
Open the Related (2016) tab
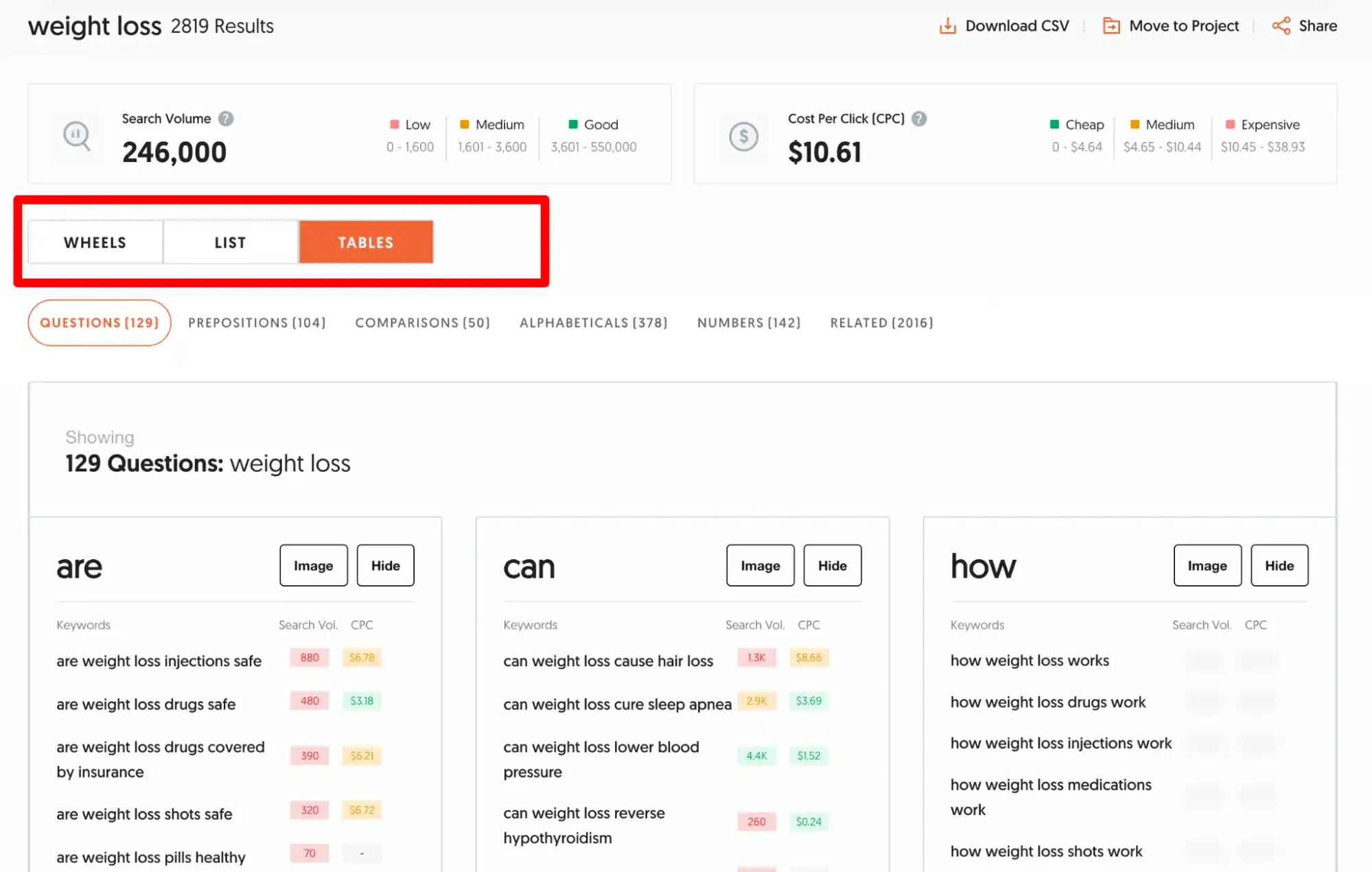pos(881,322)
